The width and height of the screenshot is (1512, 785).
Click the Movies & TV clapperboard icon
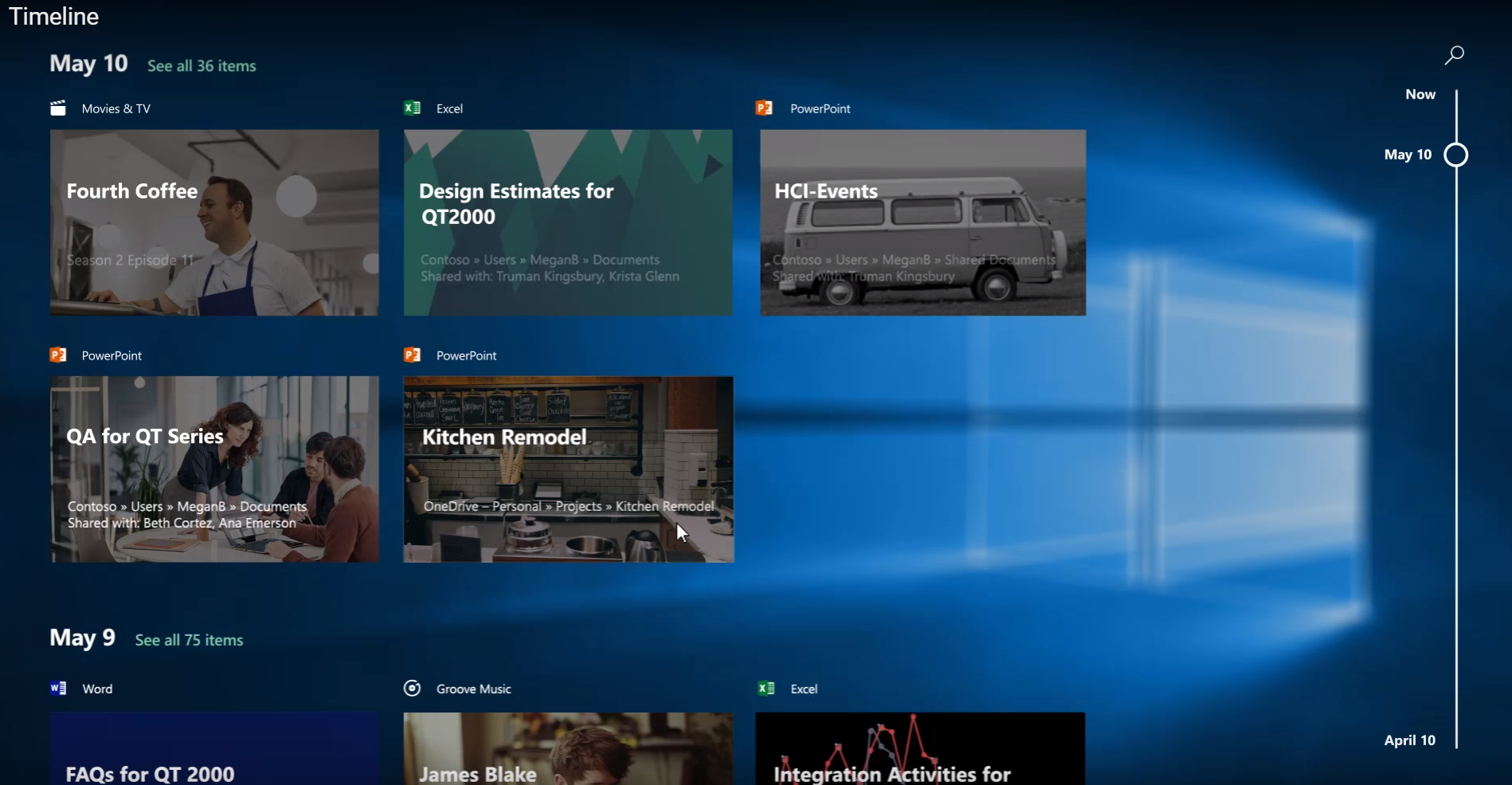(58, 108)
